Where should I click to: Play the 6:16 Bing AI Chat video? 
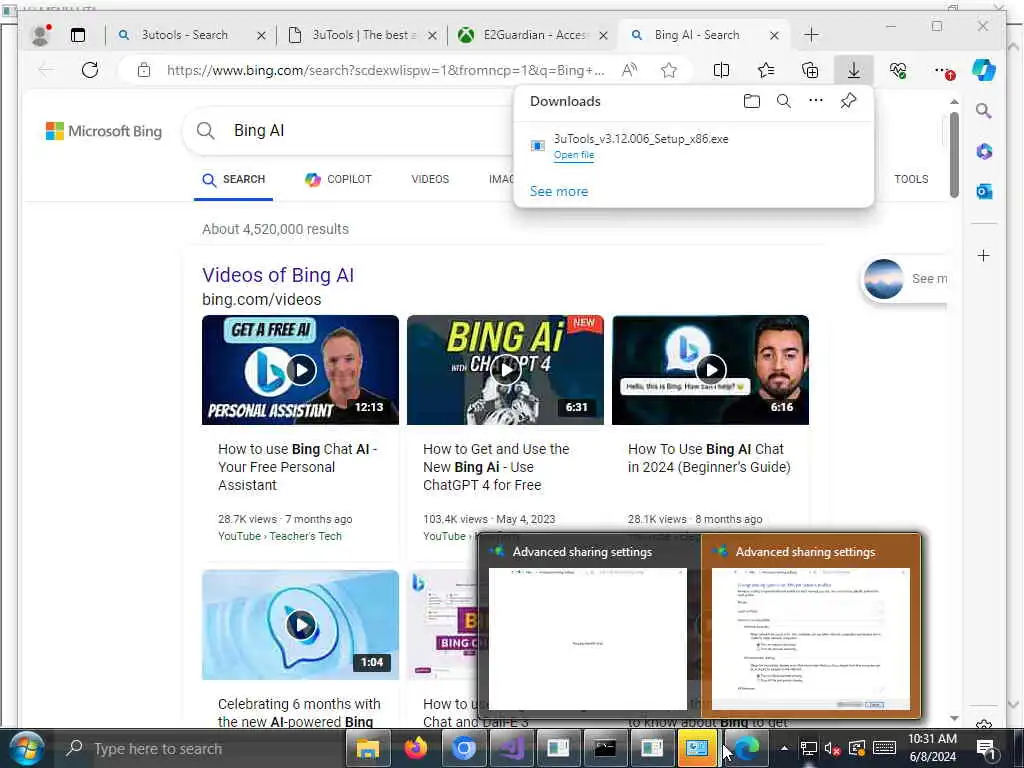point(711,370)
